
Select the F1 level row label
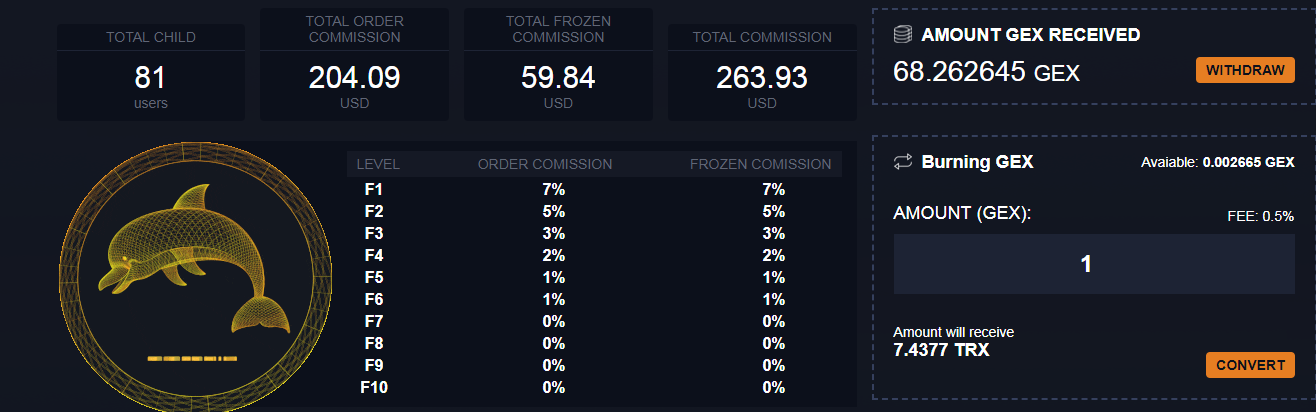[x=374, y=189]
